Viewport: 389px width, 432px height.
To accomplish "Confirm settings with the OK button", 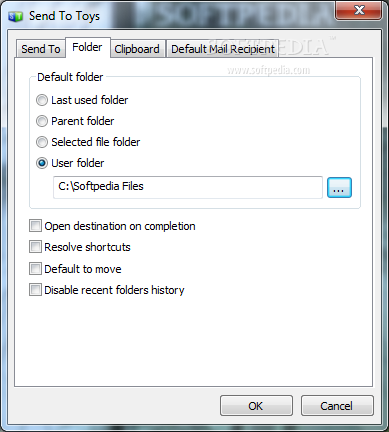I will (x=256, y=406).
